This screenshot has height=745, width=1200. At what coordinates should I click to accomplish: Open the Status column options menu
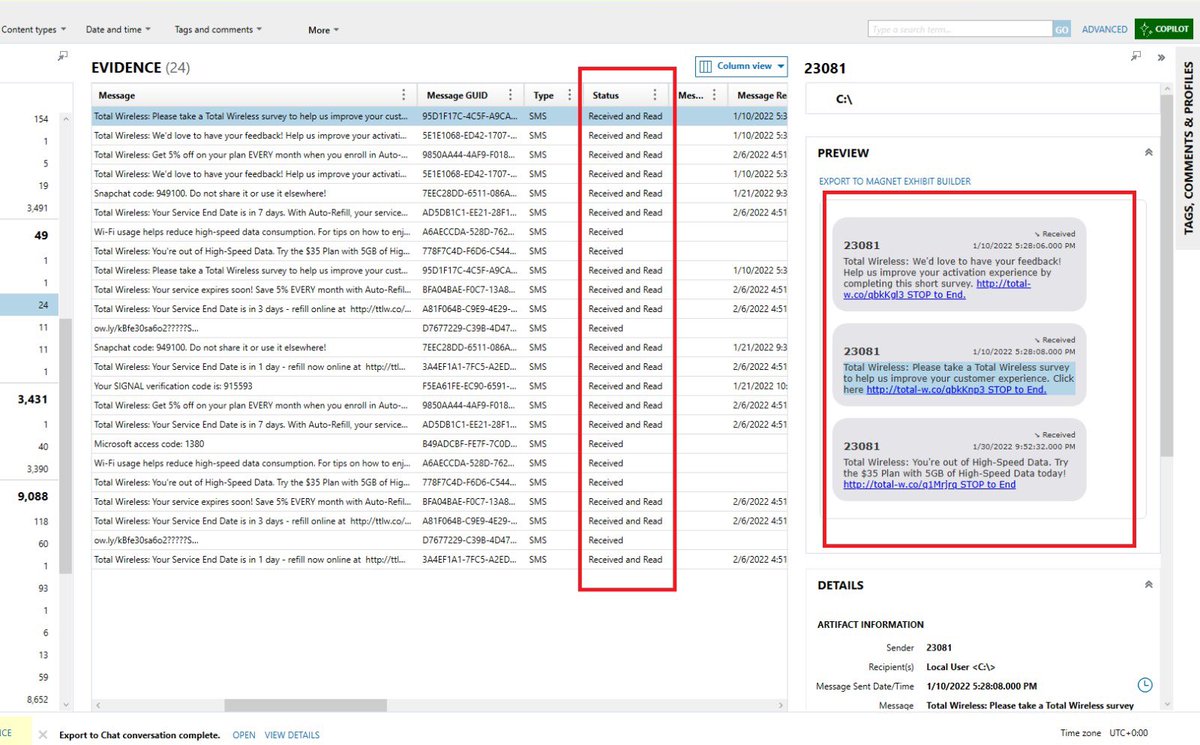[x=655, y=95]
